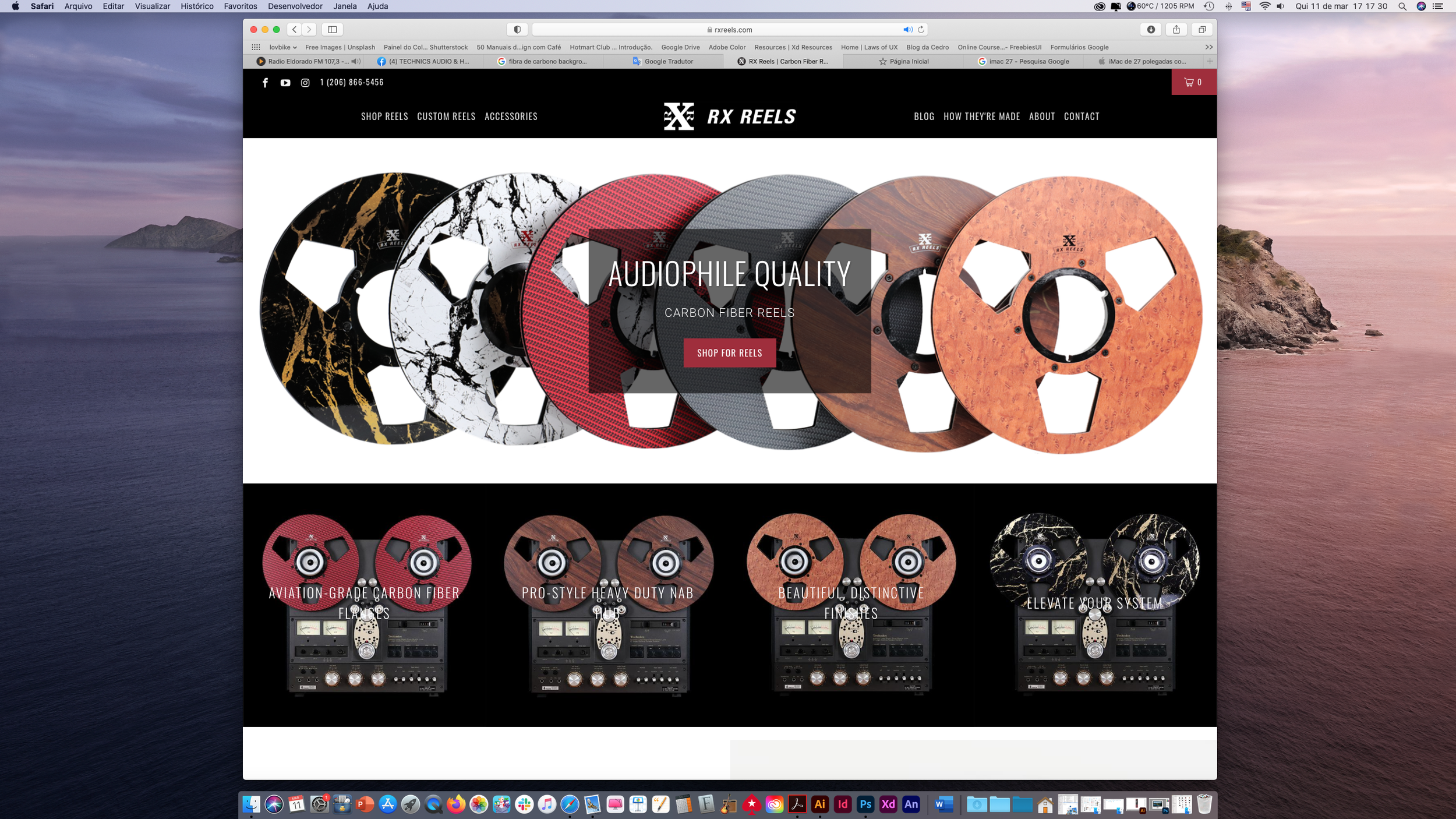Viewport: 1456px width, 819px height.
Task: Open Slack from the Dock
Action: pyautogui.click(x=524, y=804)
